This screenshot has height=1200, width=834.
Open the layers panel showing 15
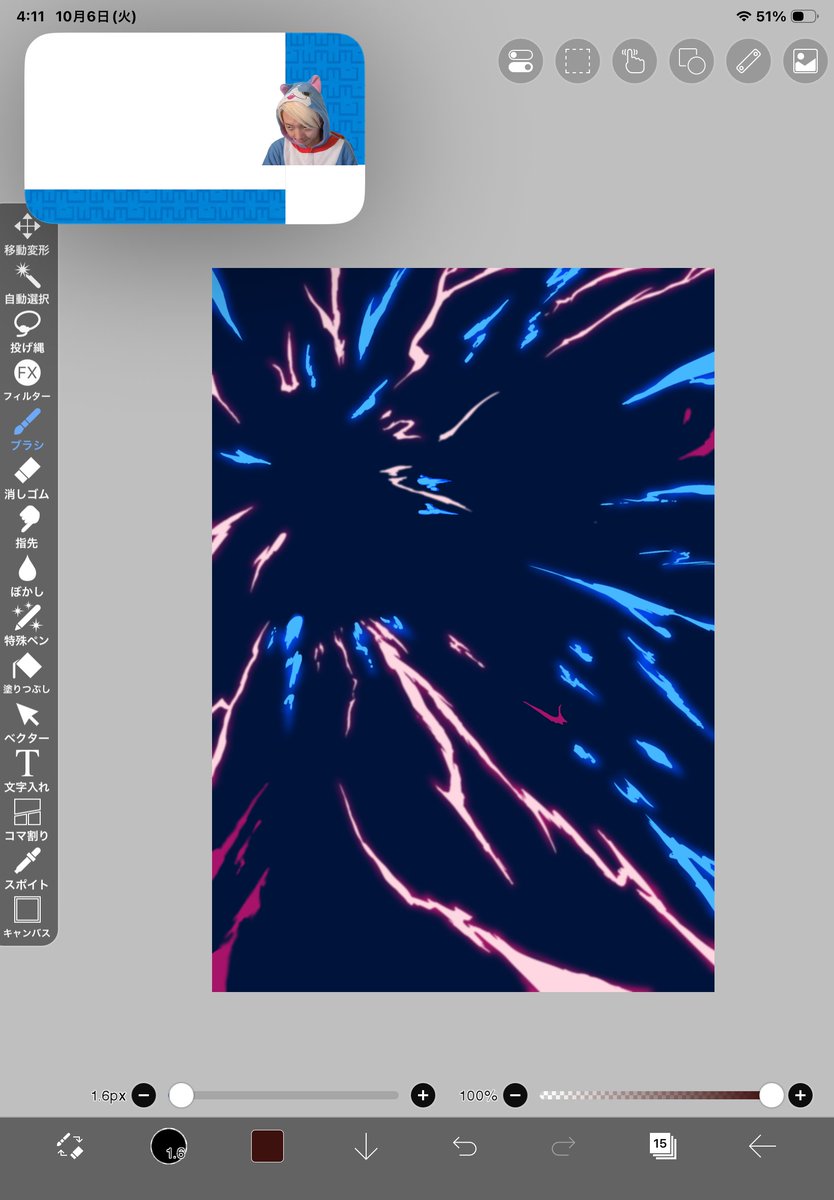pos(662,1146)
